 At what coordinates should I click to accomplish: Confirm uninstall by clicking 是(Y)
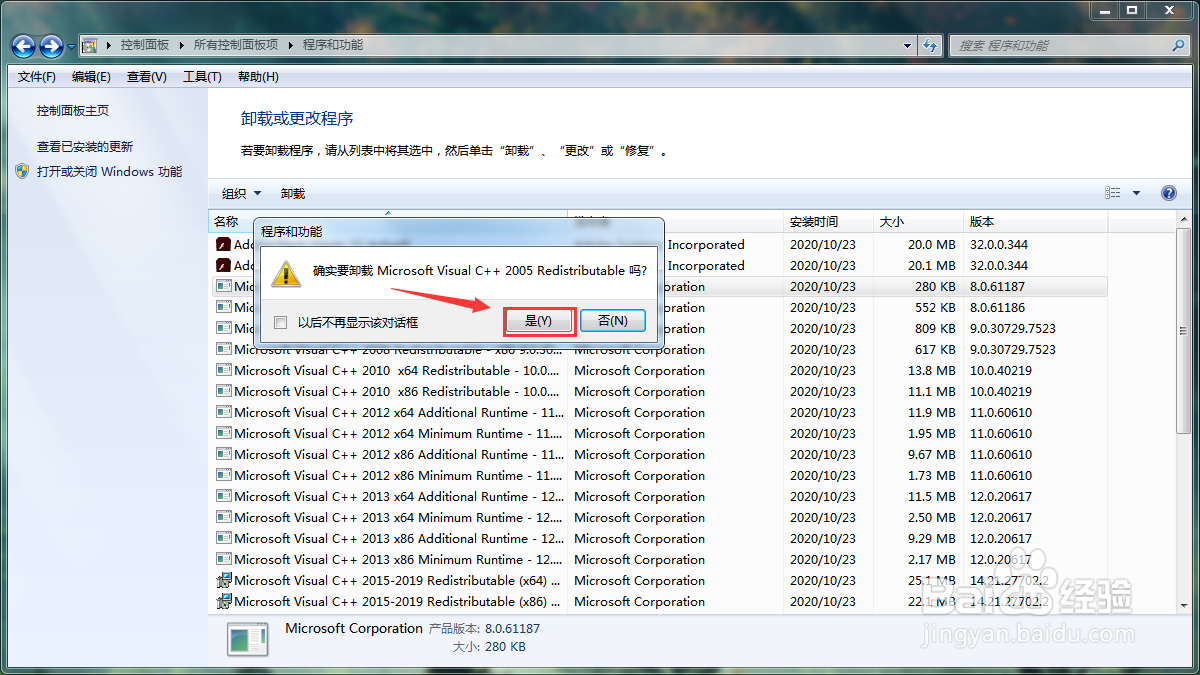point(539,320)
